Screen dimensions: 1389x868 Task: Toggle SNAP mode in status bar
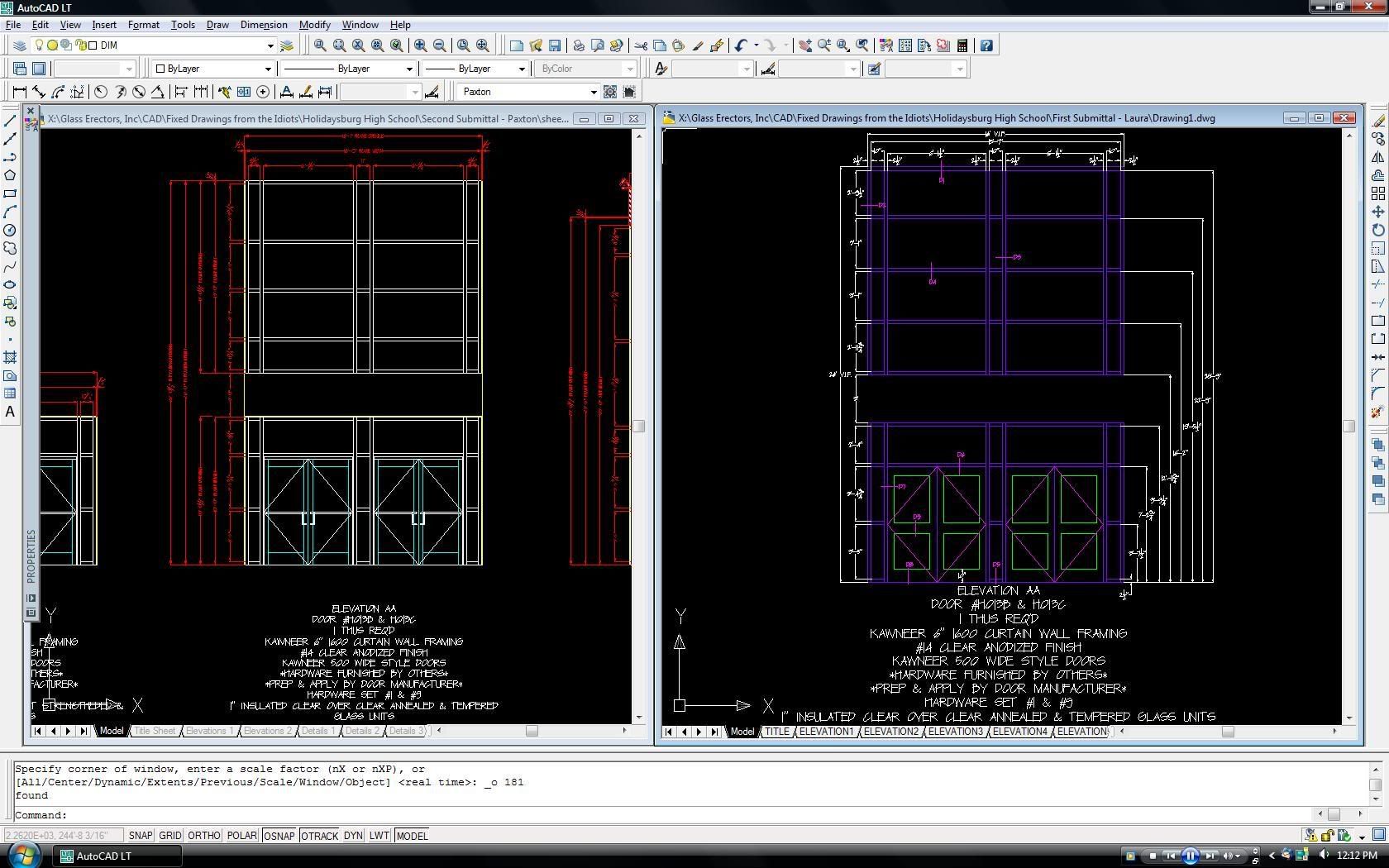point(141,836)
